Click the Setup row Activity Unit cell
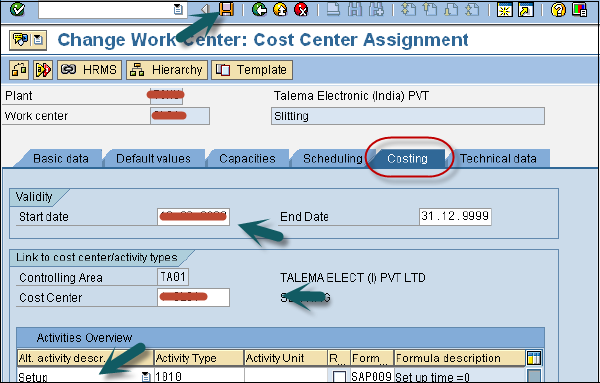Screen dimensions: 600x383 coord(285,375)
